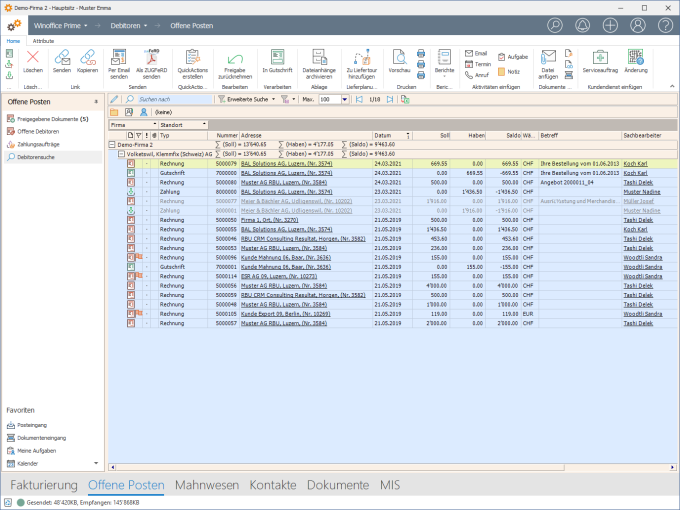Click the Änderung icon
Screen dimensions: 680x510
[636, 57]
